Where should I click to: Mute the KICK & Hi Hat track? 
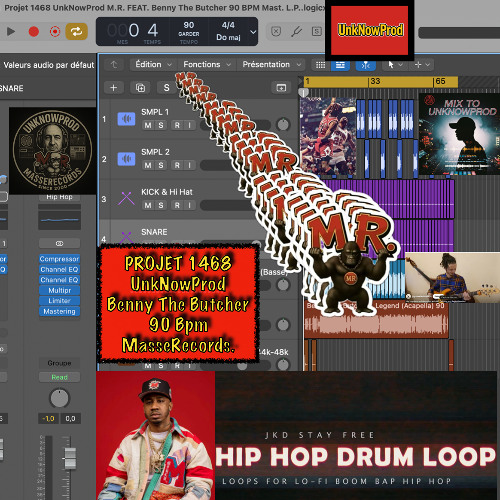pyautogui.click(x=148, y=205)
